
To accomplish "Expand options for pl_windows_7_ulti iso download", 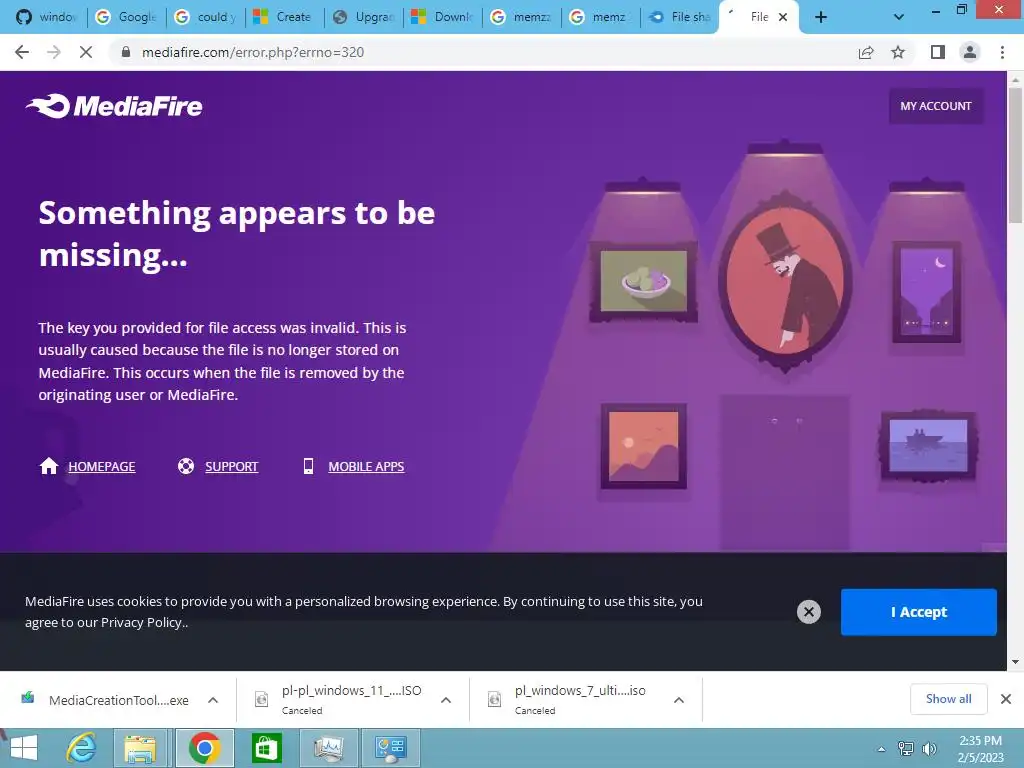I will coord(679,700).
